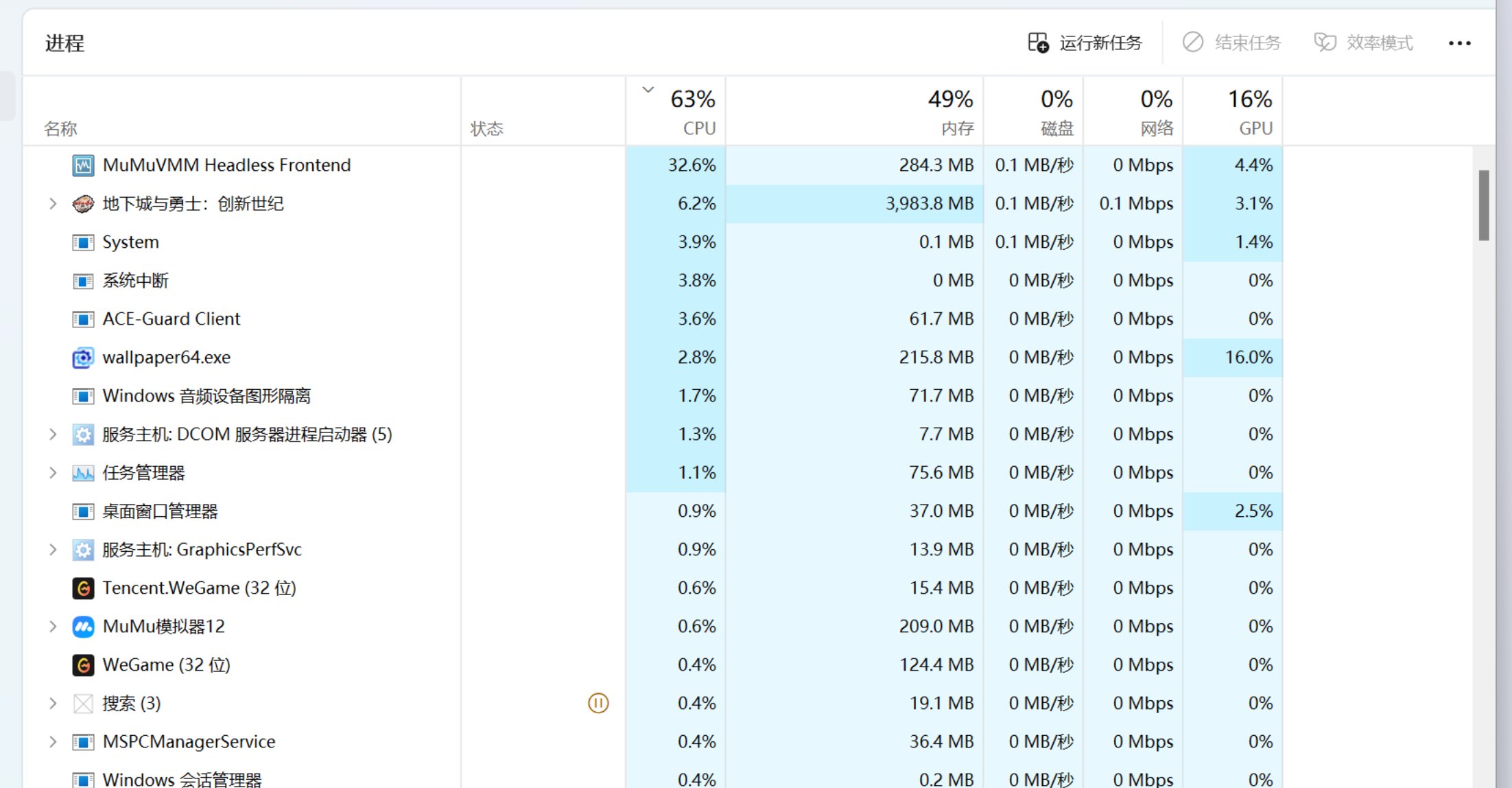
Task: Sort by the 网络 0% column header
Action: pos(1133,111)
